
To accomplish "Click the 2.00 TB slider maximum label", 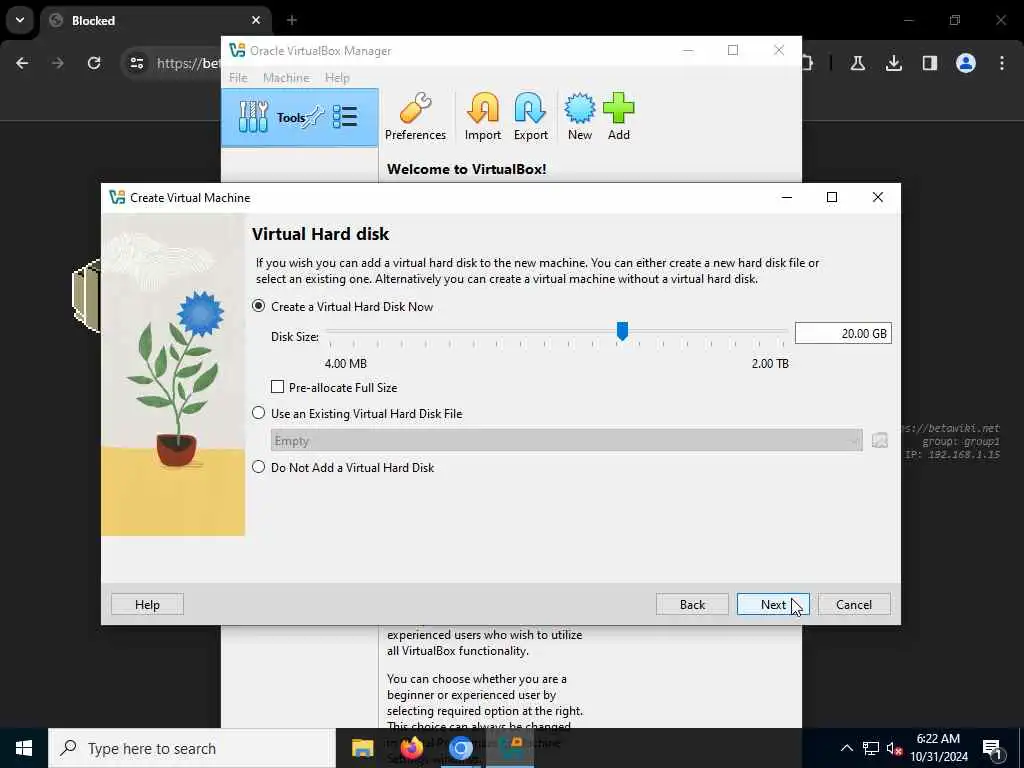I will click(x=770, y=364).
